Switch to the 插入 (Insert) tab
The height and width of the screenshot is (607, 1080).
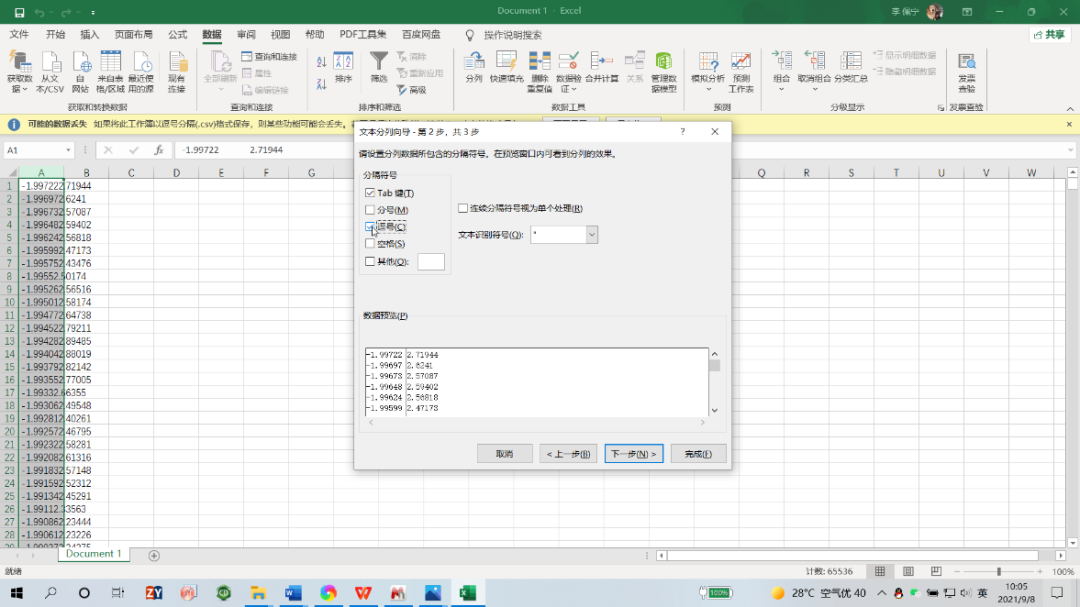click(90, 34)
